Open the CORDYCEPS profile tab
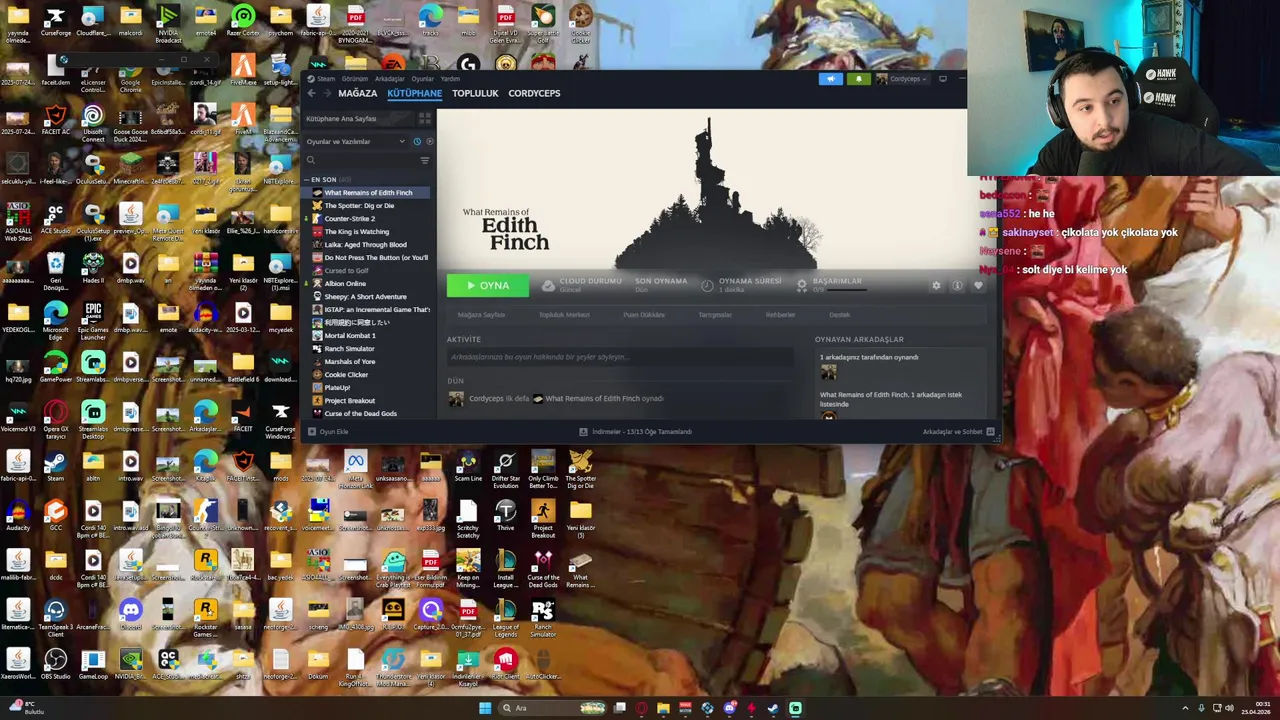Image resolution: width=1280 pixels, height=720 pixels. [534, 93]
